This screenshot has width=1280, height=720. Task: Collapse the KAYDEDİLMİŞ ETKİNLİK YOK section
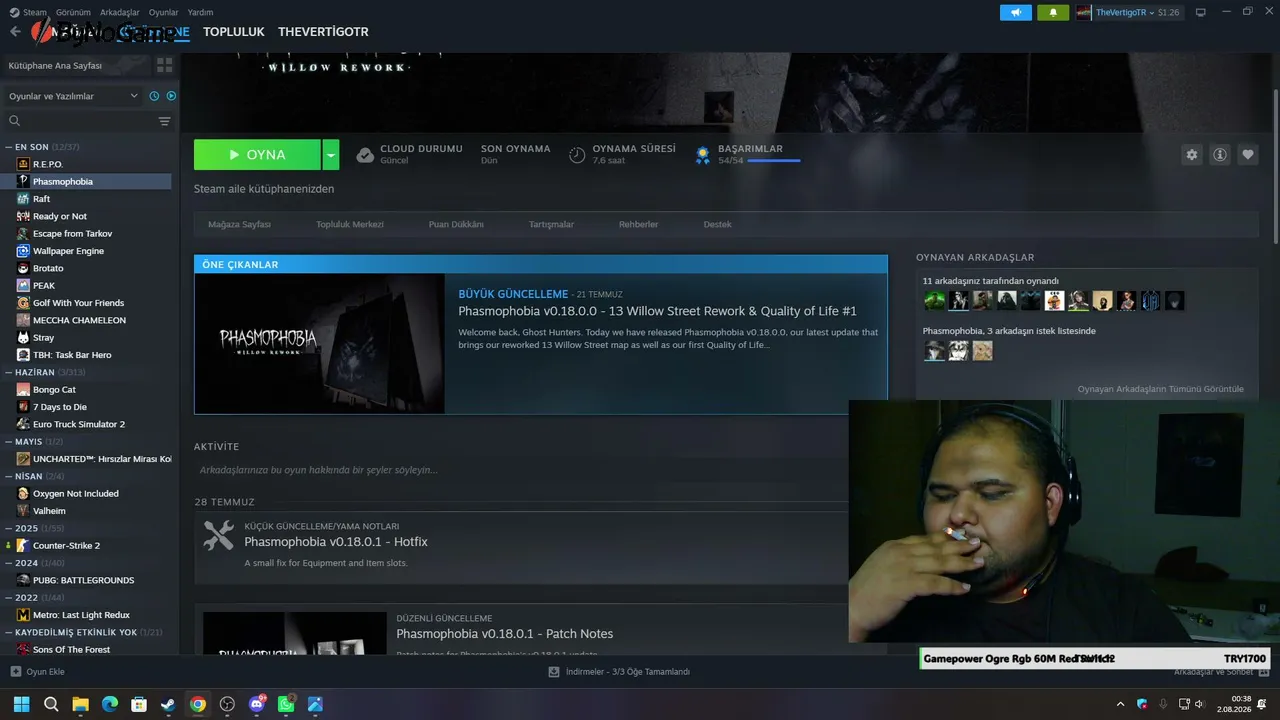[9, 632]
